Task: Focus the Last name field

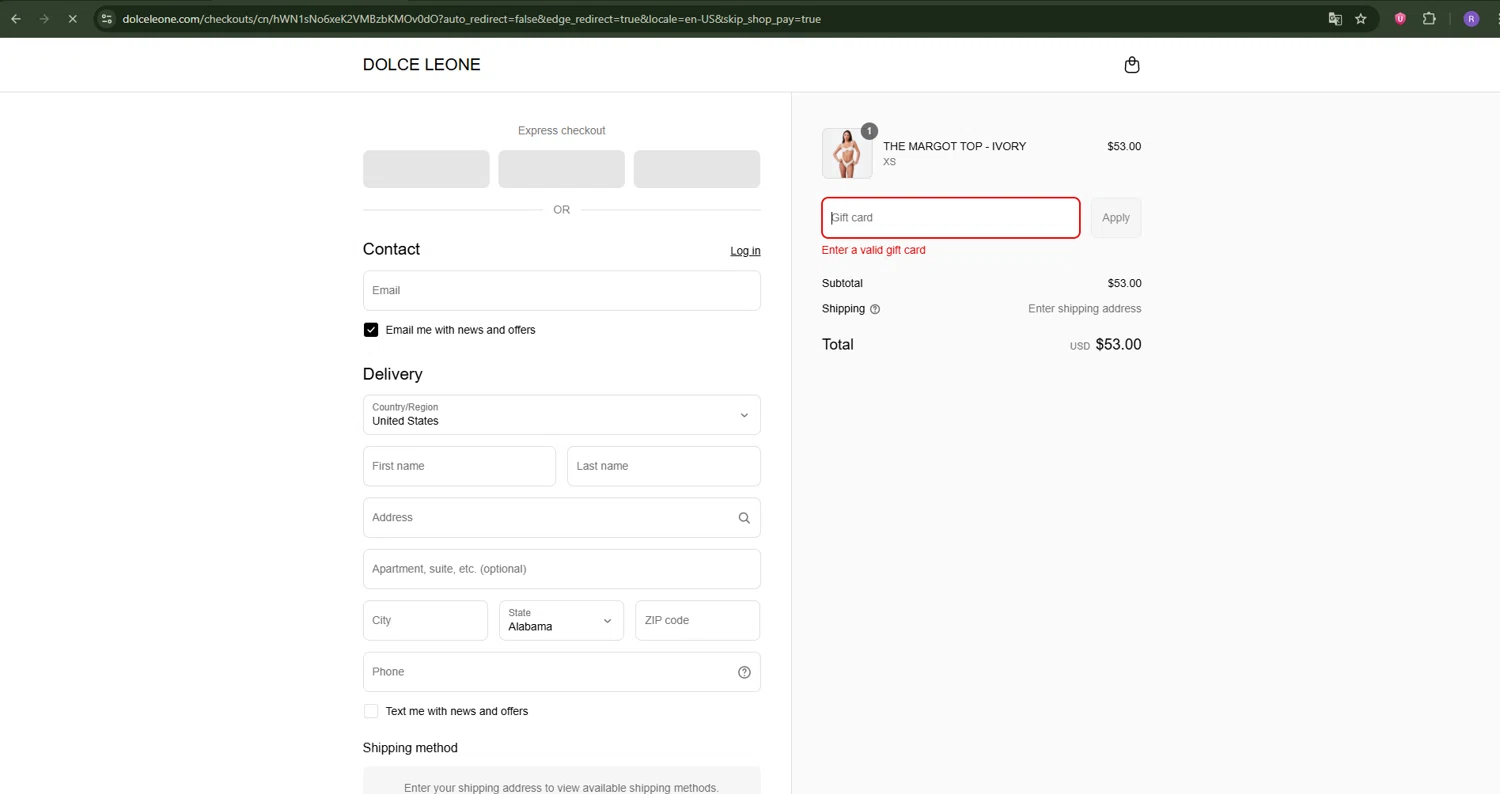Action: 664,466
